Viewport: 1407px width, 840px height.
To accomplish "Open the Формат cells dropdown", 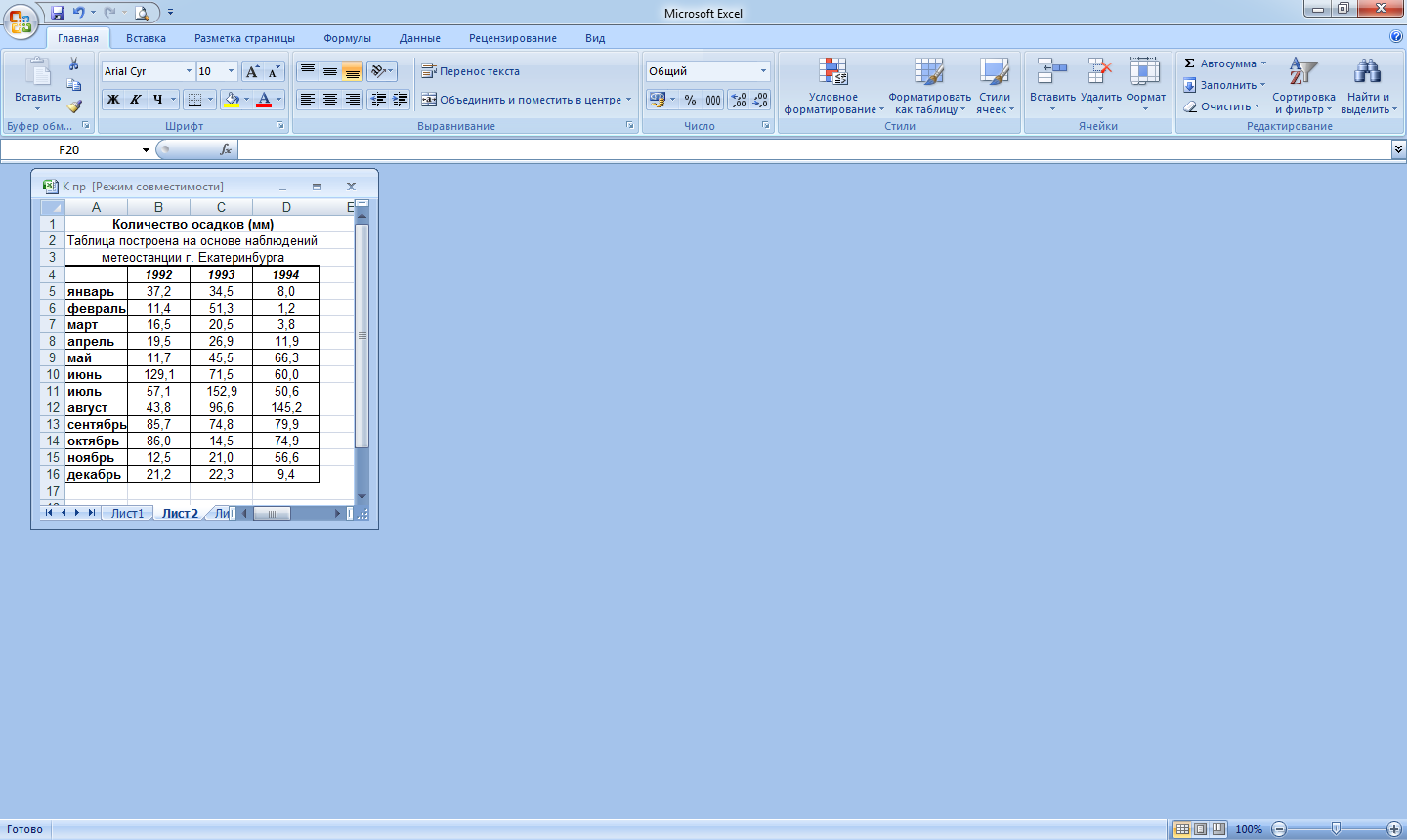I will pyautogui.click(x=1145, y=86).
